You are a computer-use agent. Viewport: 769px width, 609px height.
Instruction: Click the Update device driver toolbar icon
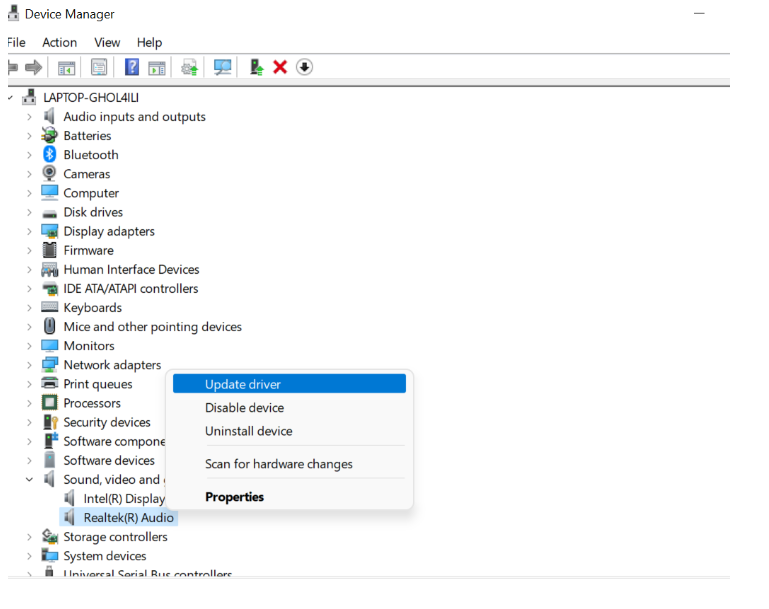(190, 67)
